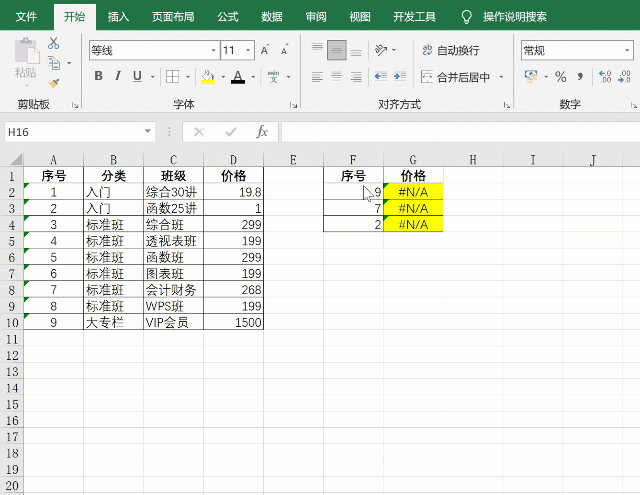Open the 公式 ribbon tab
The width and height of the screenshot is (640, 495).
(x=227, y=17)
